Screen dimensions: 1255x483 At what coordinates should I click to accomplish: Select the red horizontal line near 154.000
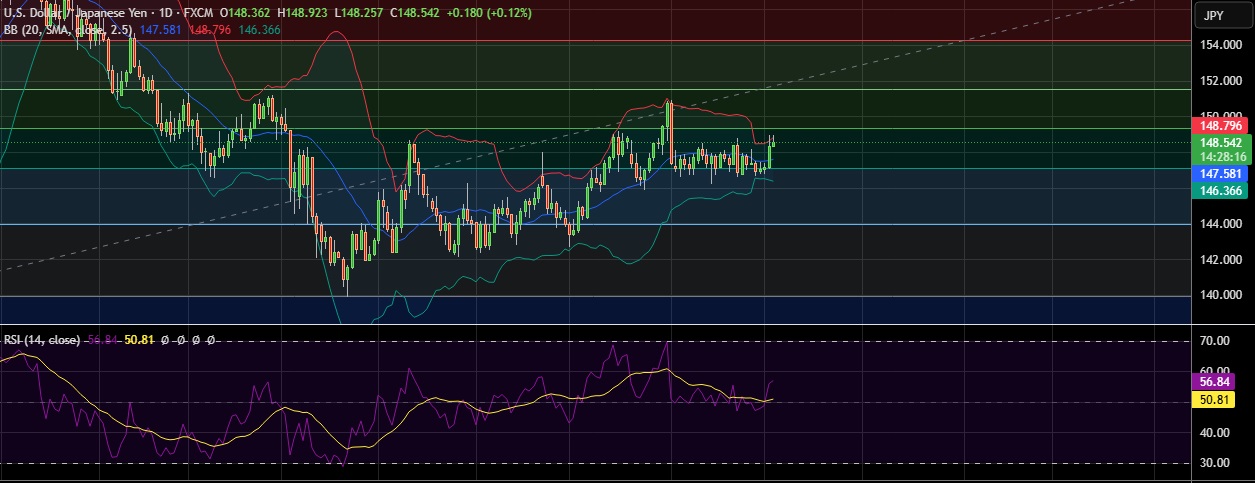coord(600,42)
